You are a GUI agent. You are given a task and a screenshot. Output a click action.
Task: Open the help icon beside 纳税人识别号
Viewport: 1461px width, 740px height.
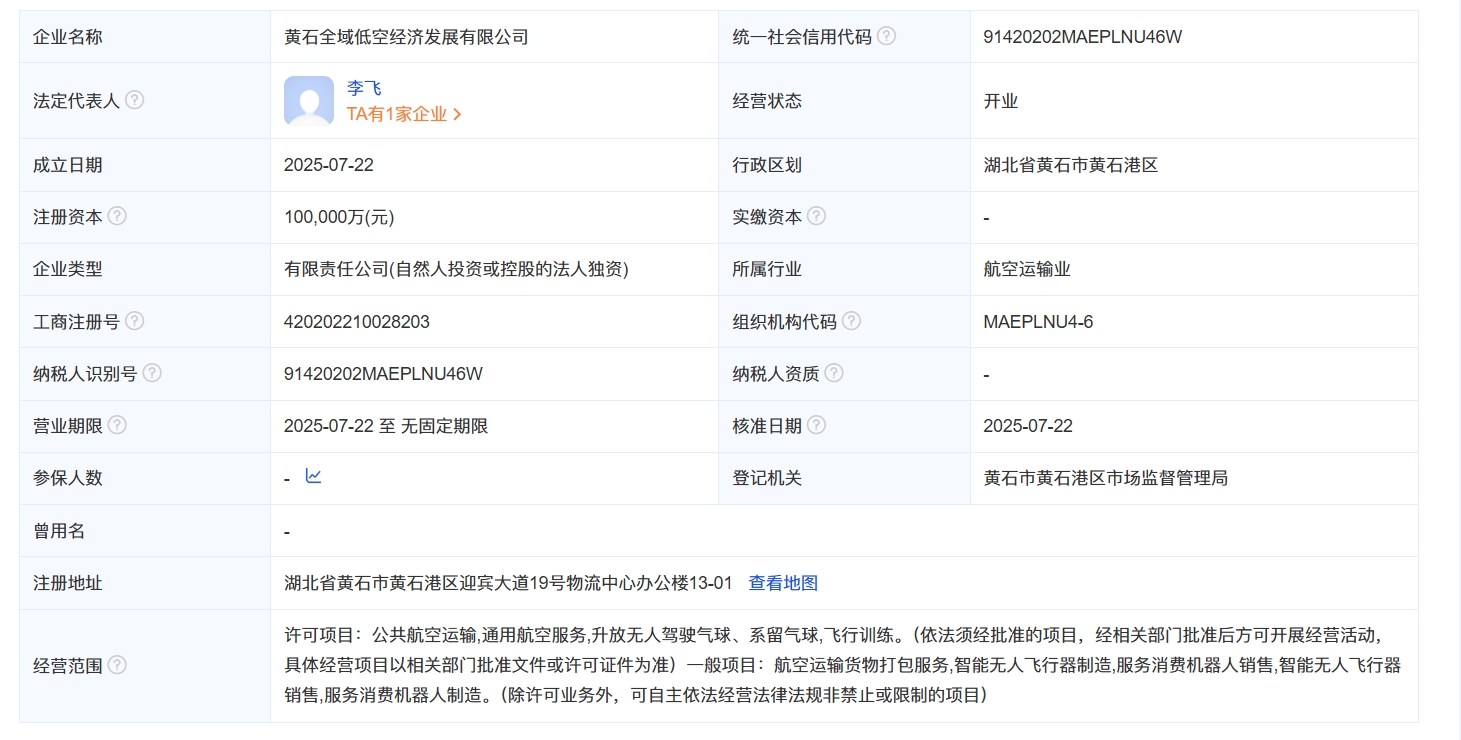[151, 373]
